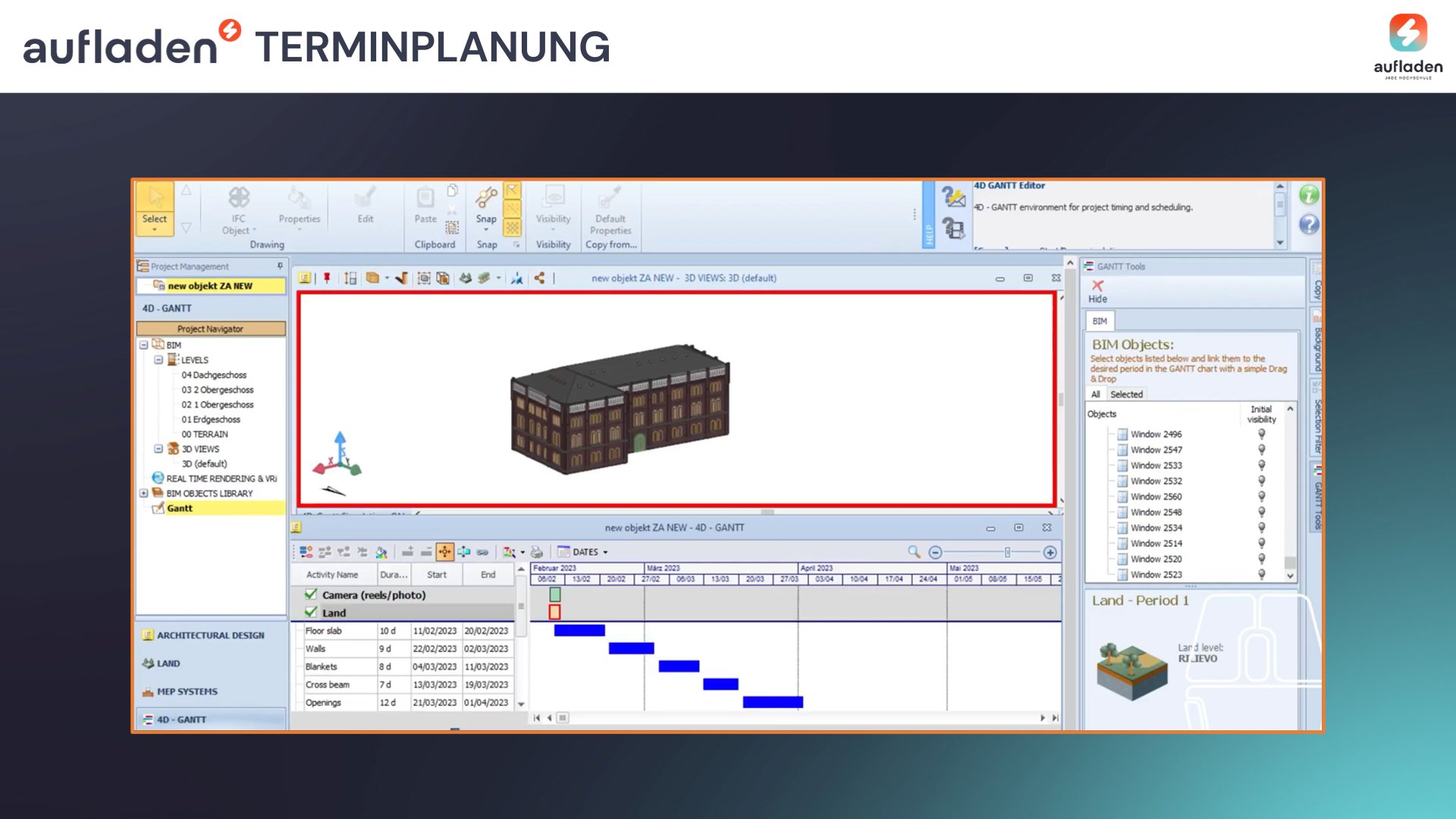Select the All objects filter tab

pyautogui.click(x=1095, y=394)
